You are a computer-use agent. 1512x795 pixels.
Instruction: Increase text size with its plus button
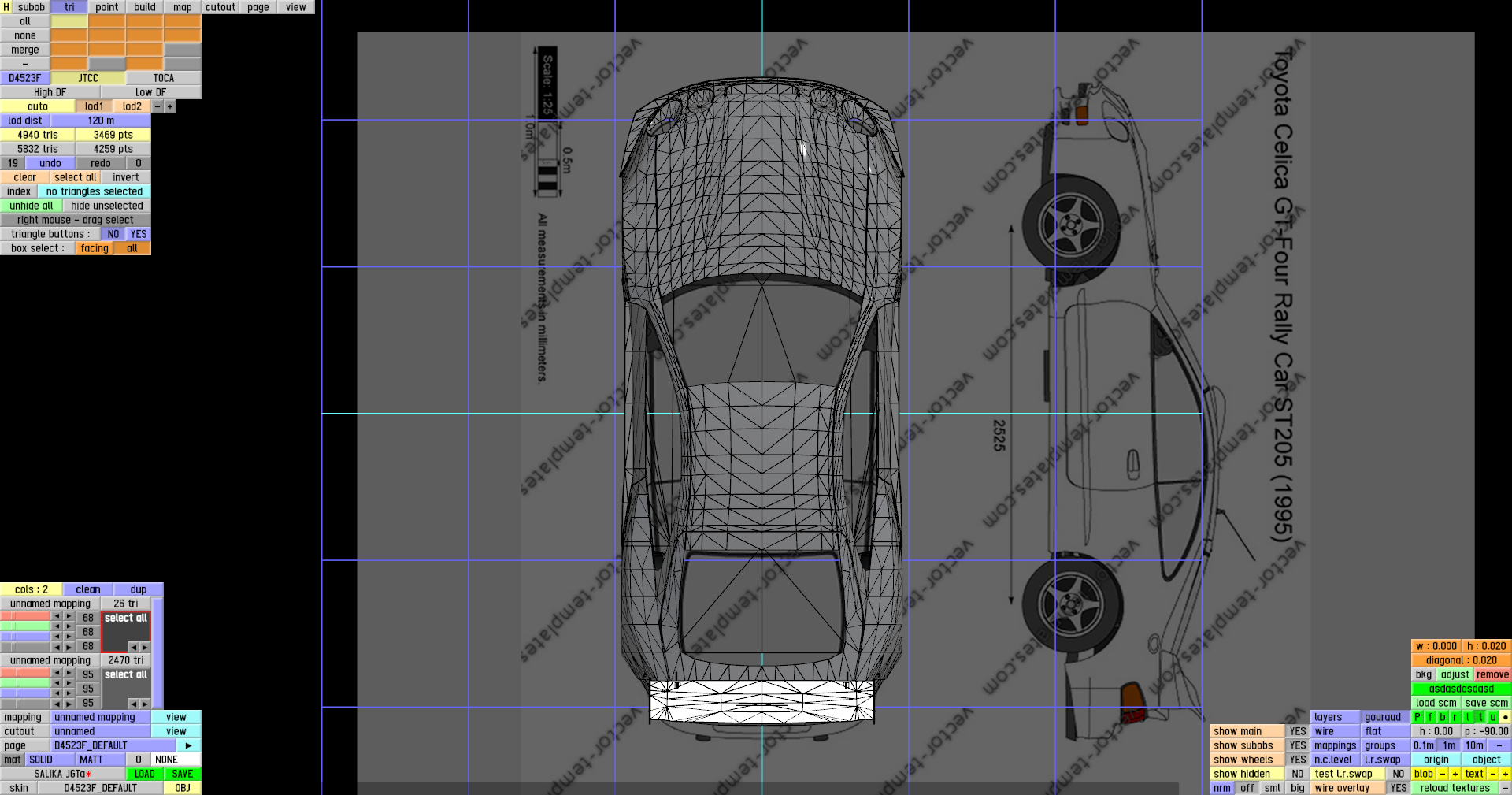pyautogui.click(x=1506, y=774)
